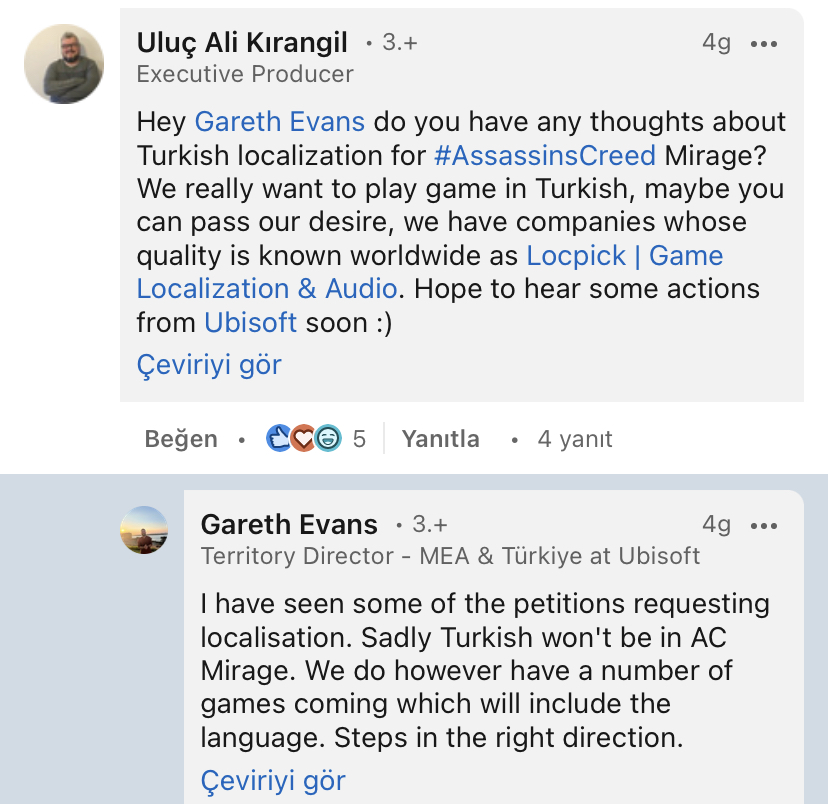Viewport: 828px width, 804px height.
Task: Open Uluç Ali Kırangil's name link
Action: (x=242, y=43)
